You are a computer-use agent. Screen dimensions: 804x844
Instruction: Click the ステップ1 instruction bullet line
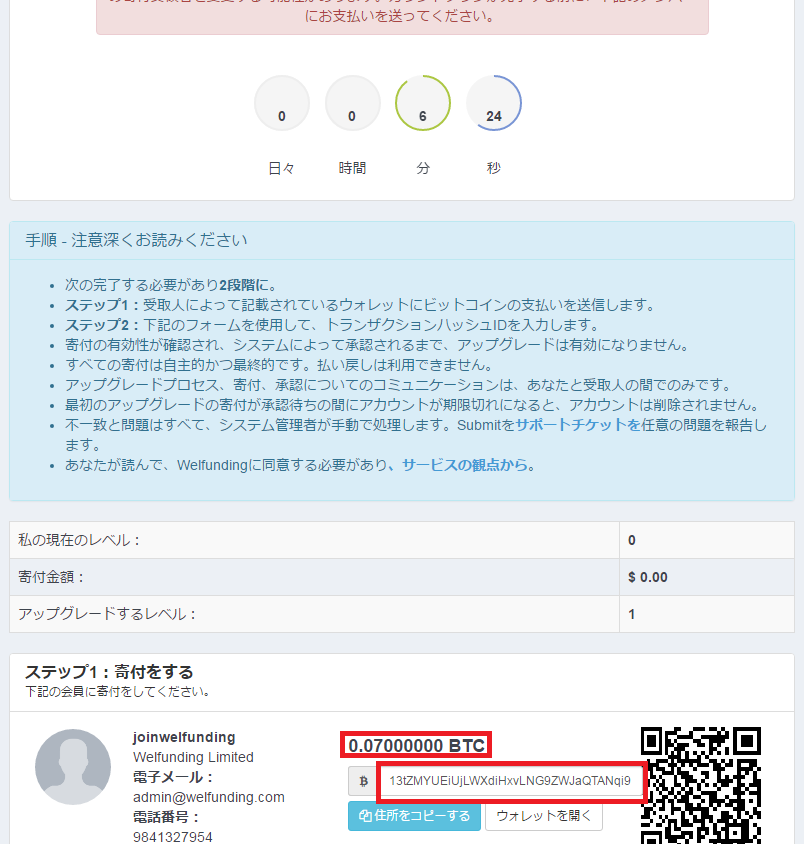tap(360, 305)
